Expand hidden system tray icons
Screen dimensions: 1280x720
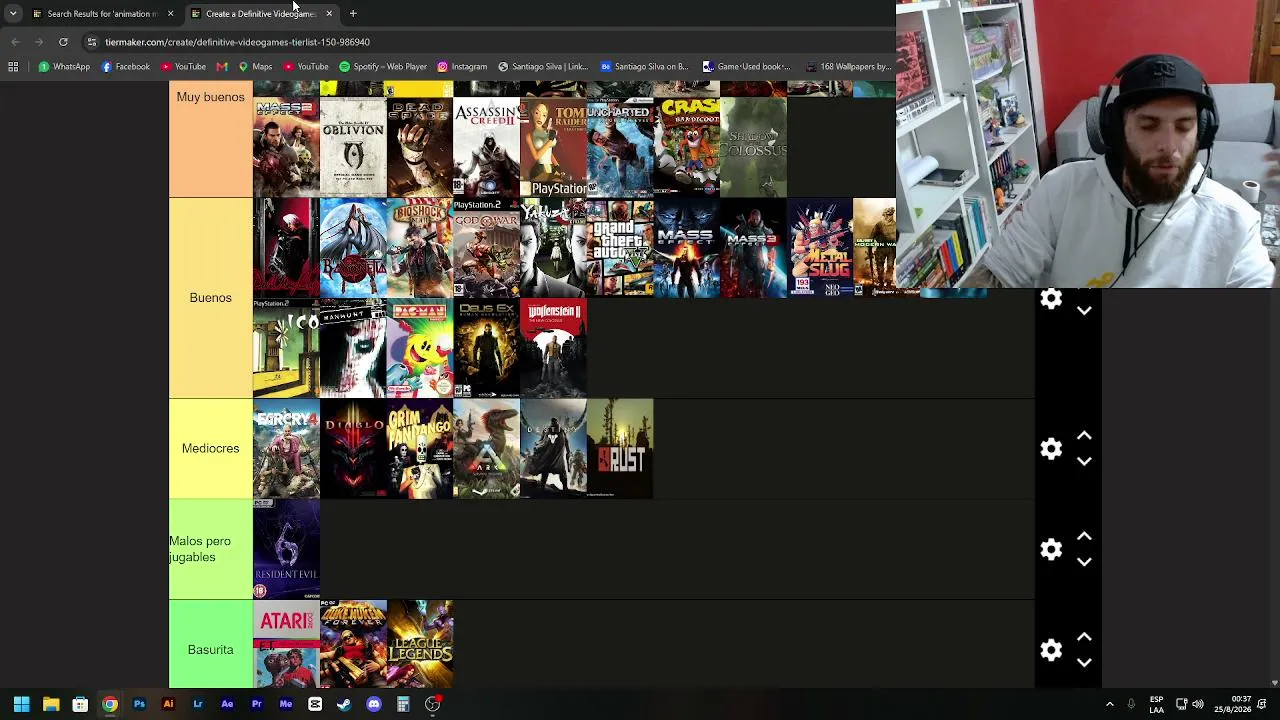1109,704
